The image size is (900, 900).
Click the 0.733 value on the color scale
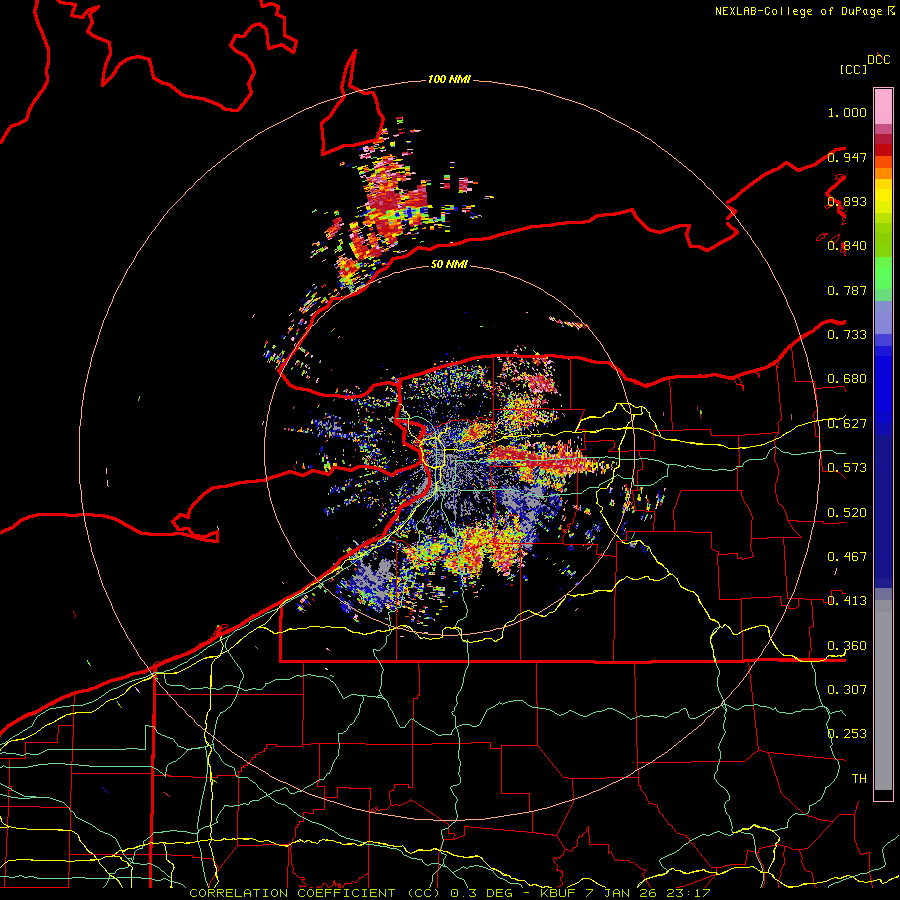tap(847, 335)
